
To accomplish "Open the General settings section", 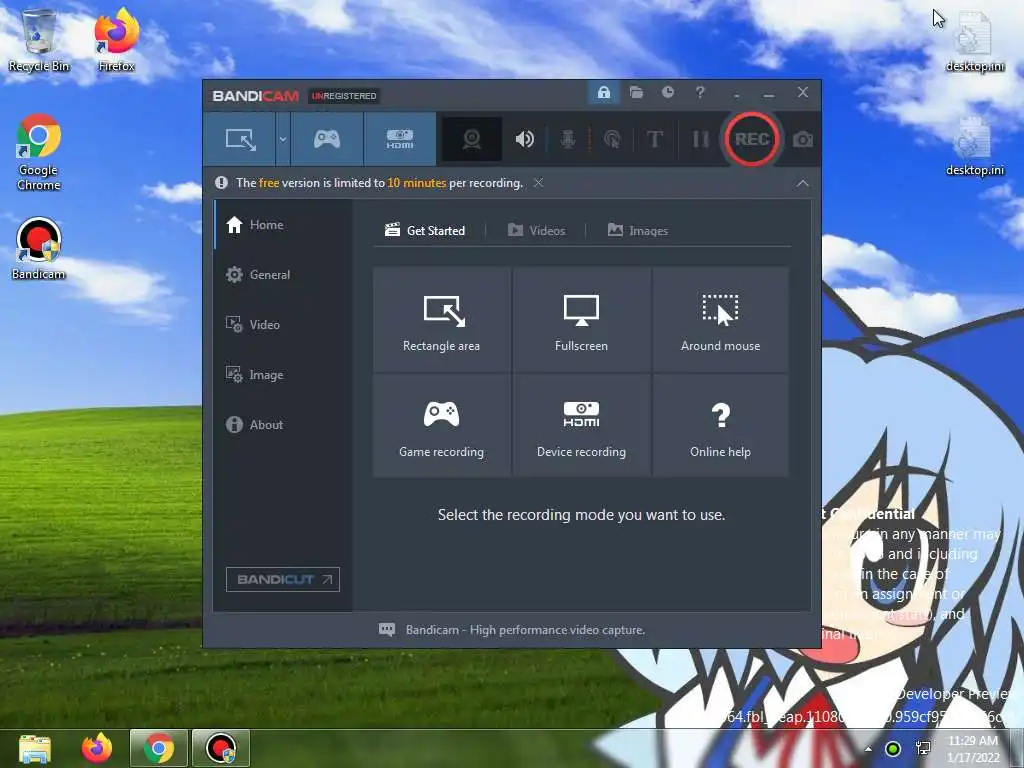I will [x=284, y=275].
